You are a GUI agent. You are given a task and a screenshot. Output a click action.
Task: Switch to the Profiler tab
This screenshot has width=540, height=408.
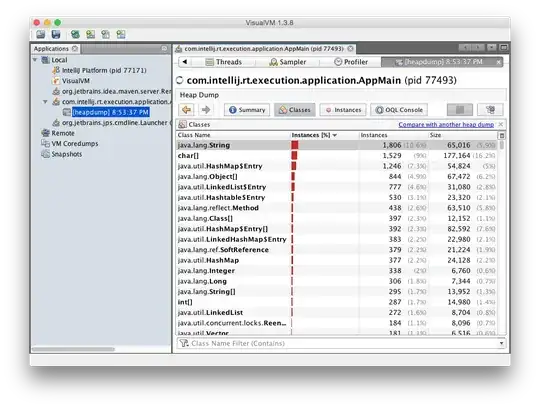(x=351, y=62)
